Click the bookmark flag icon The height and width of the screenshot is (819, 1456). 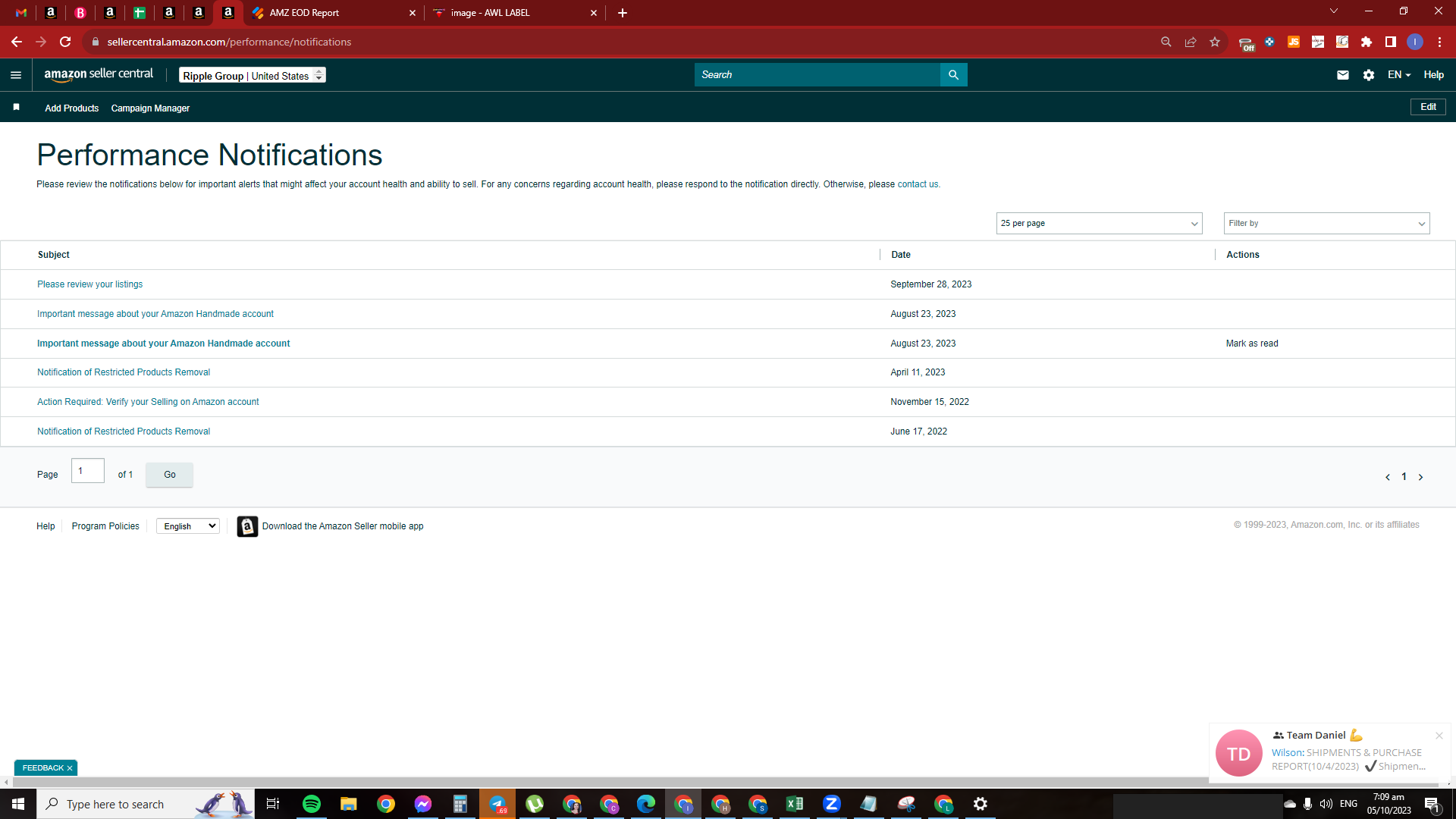[16, 107]
